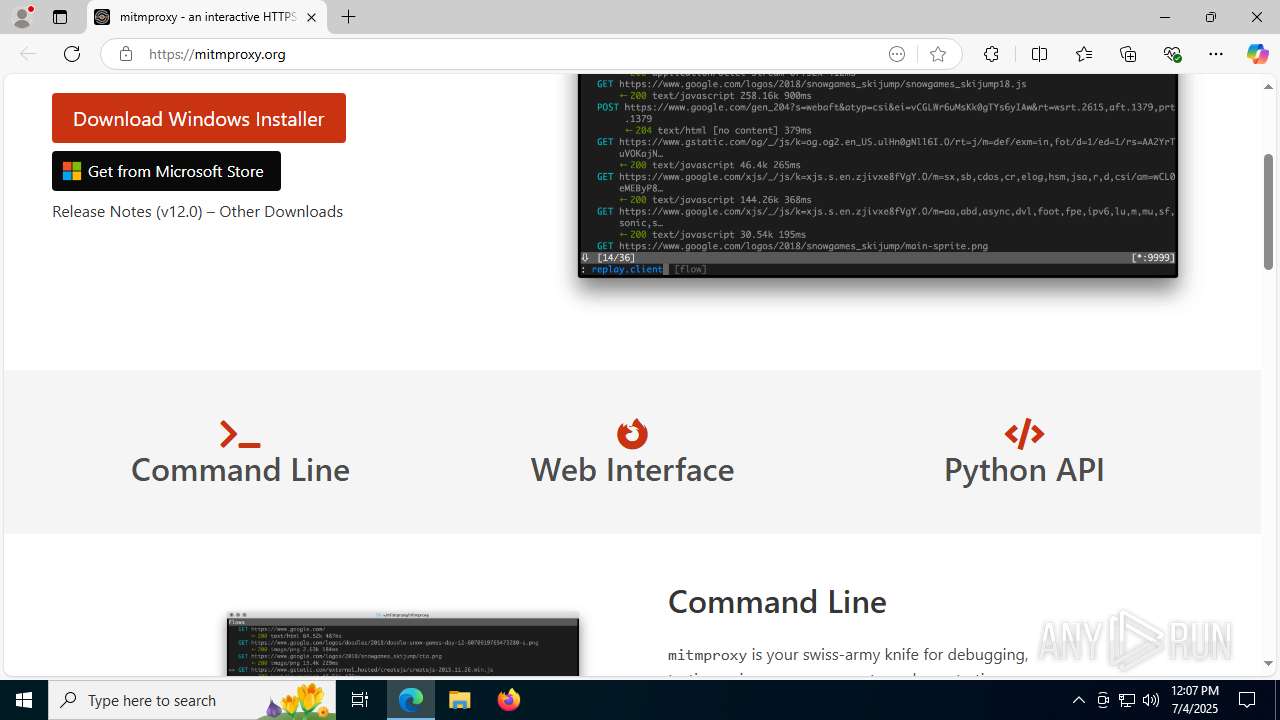
Task: Open tab actions menu icon
Action: tap(60, 17)
